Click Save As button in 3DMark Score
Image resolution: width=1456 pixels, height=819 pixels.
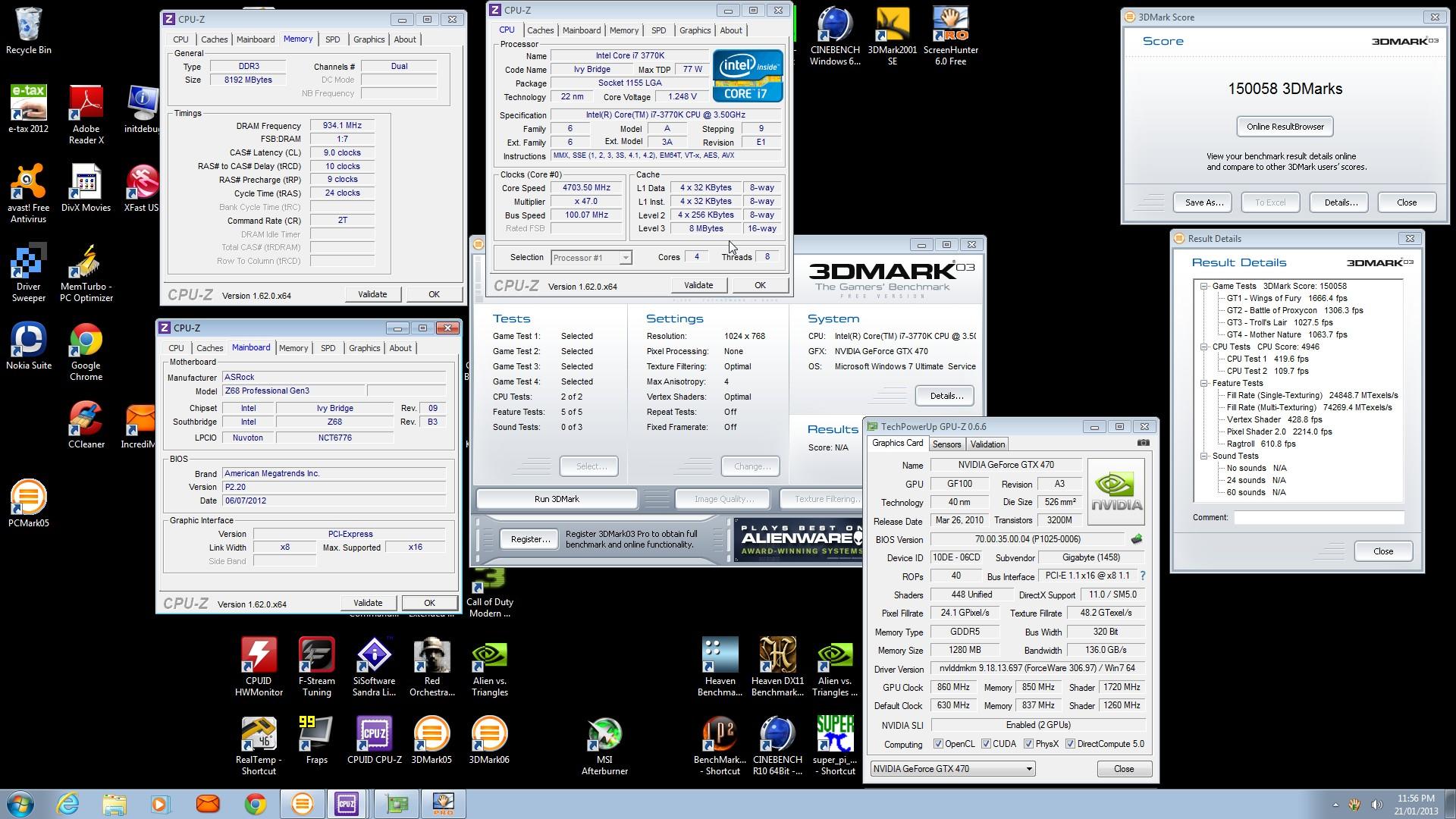coord(1203,202)
